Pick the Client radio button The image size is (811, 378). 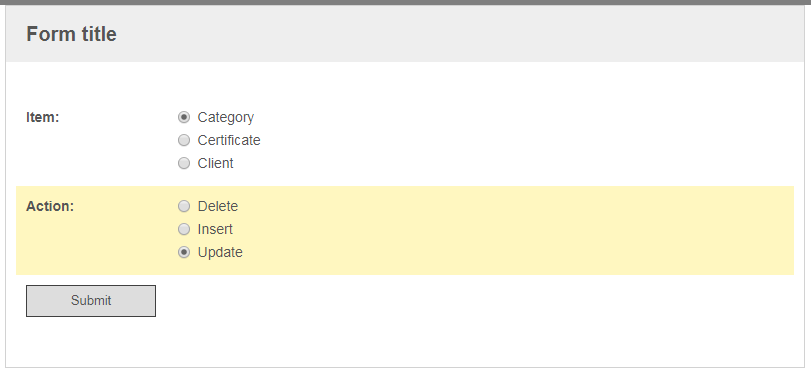click(x=184, y=163)
